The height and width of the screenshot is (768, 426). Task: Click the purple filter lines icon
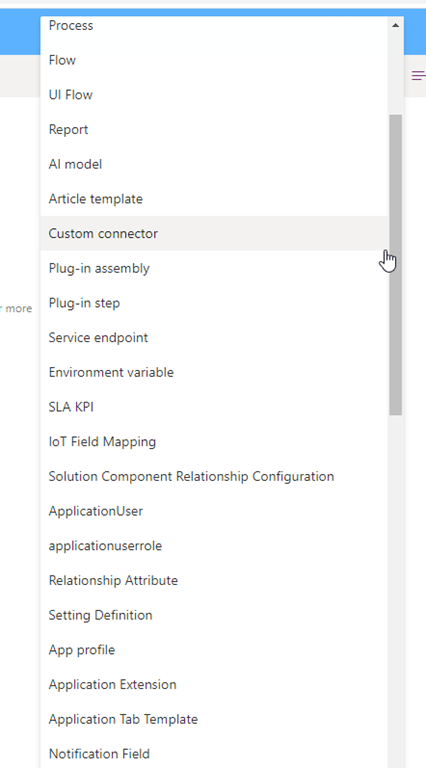coord(419,75)
